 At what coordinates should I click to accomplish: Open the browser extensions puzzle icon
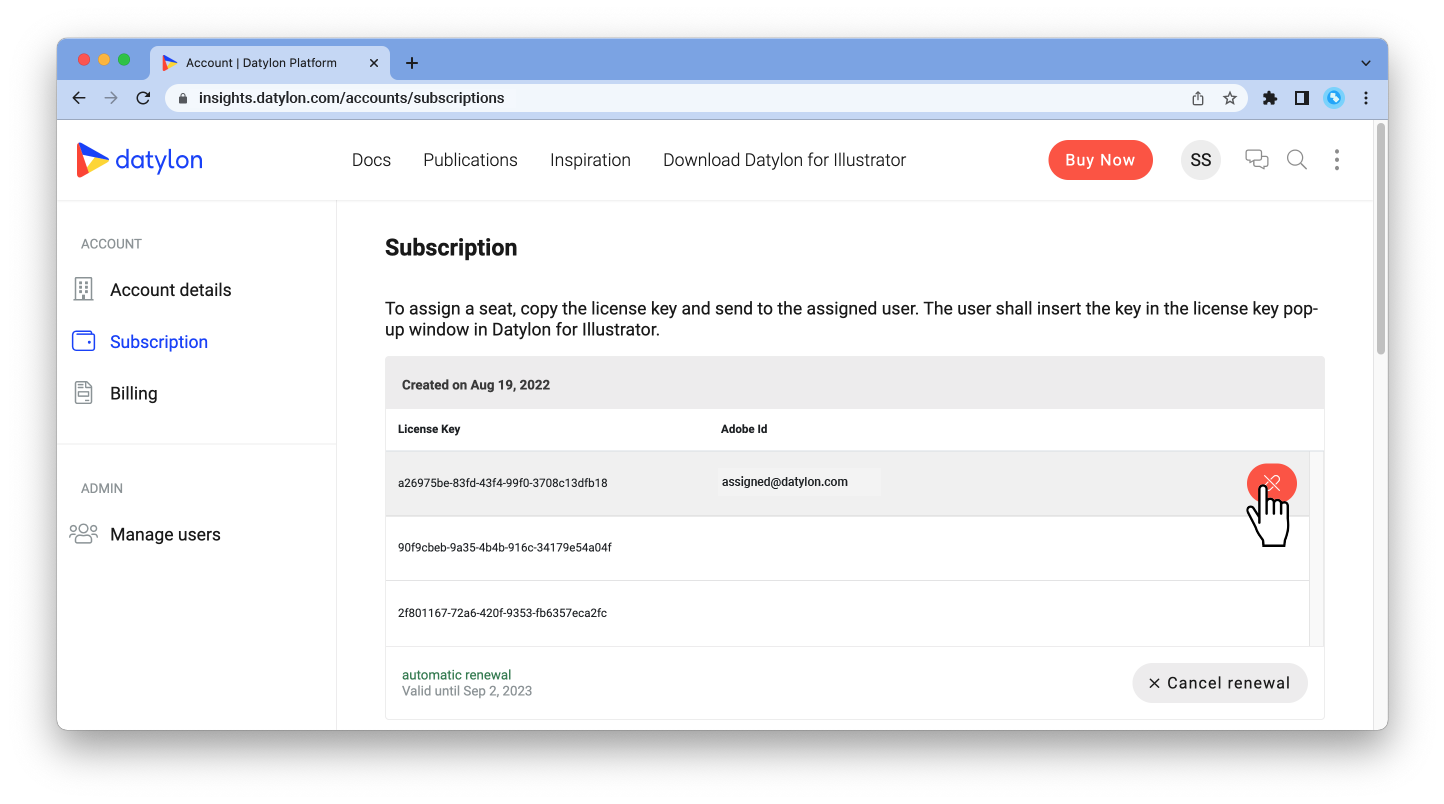1270,98
